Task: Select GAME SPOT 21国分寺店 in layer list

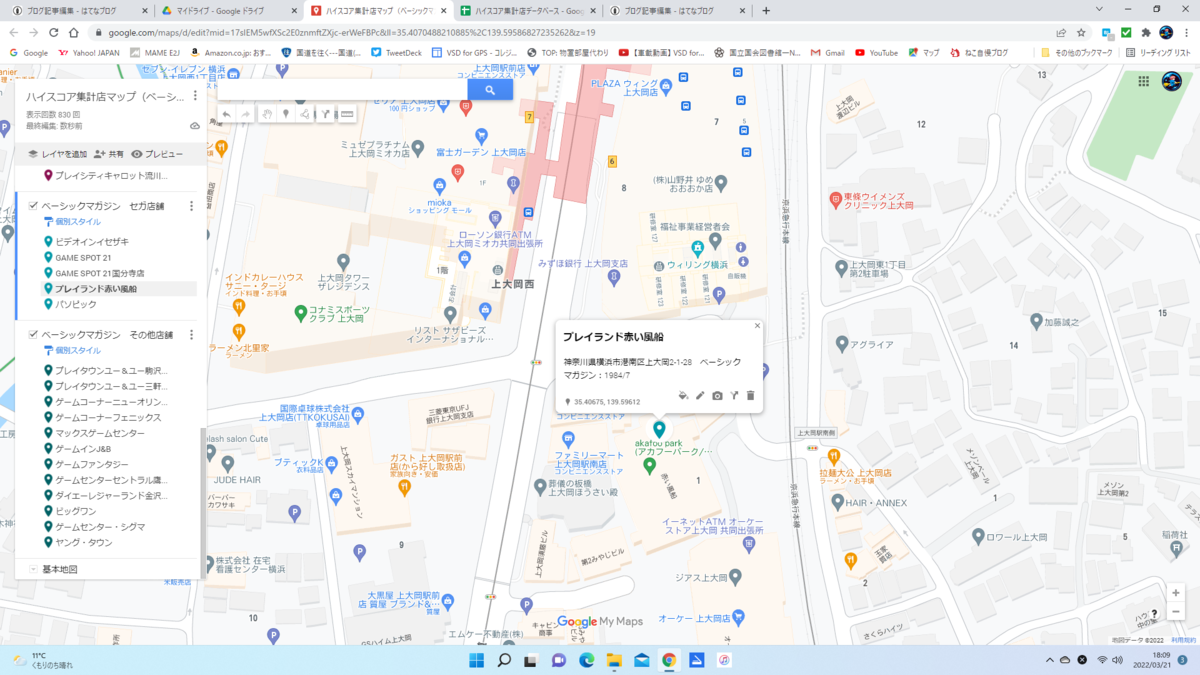Action: [99, 273]
